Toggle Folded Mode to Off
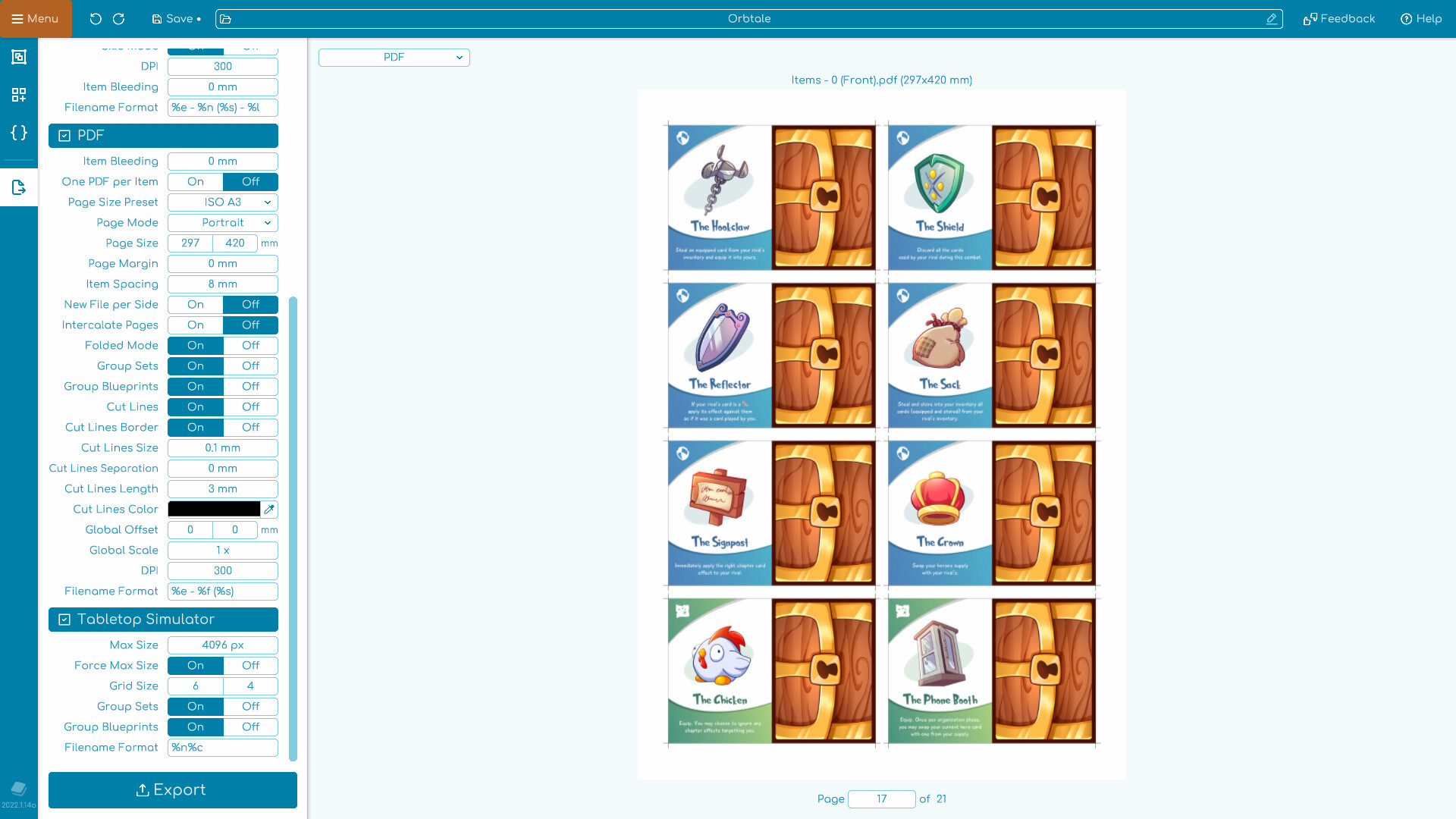1456x819 pixels. [250, 345]
